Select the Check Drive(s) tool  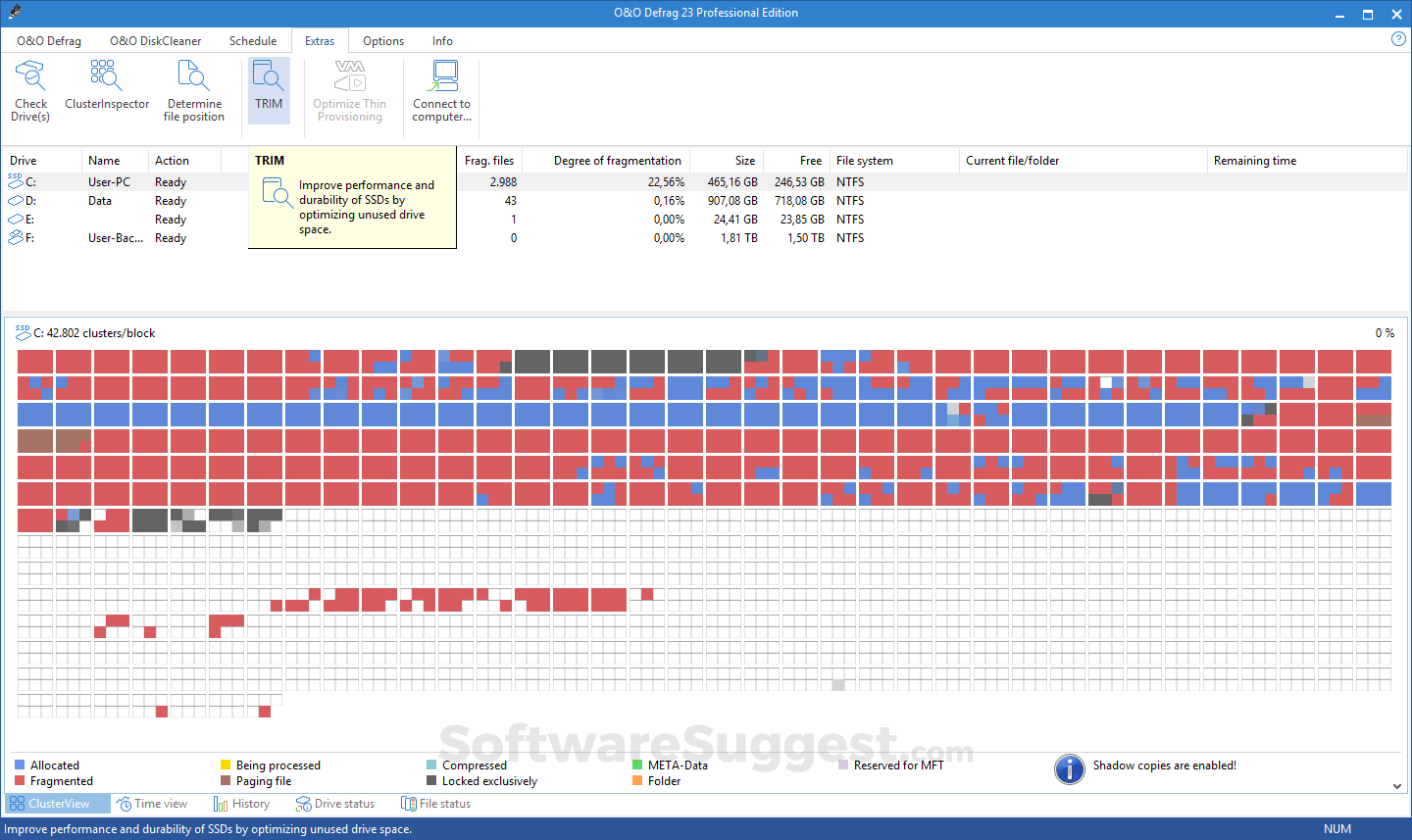[29, 90]
